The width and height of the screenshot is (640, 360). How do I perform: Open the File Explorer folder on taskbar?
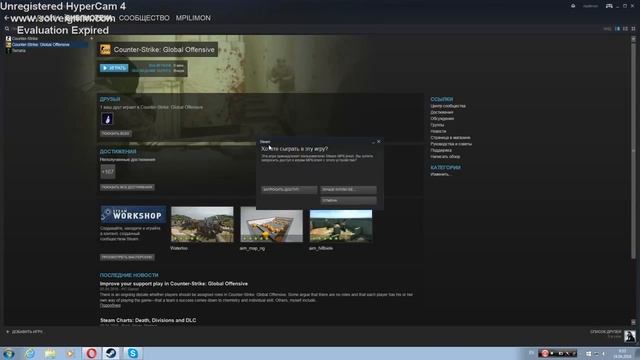coord(50,353)
